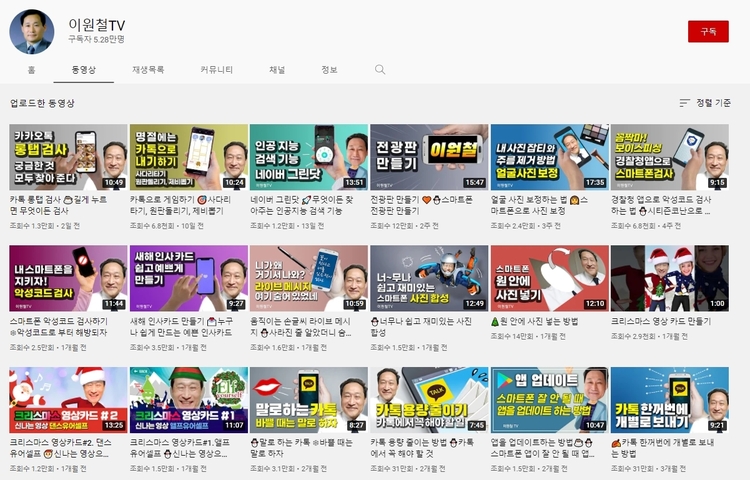Open the 앱 업데이트 thumbnail

tap(550, 400)
